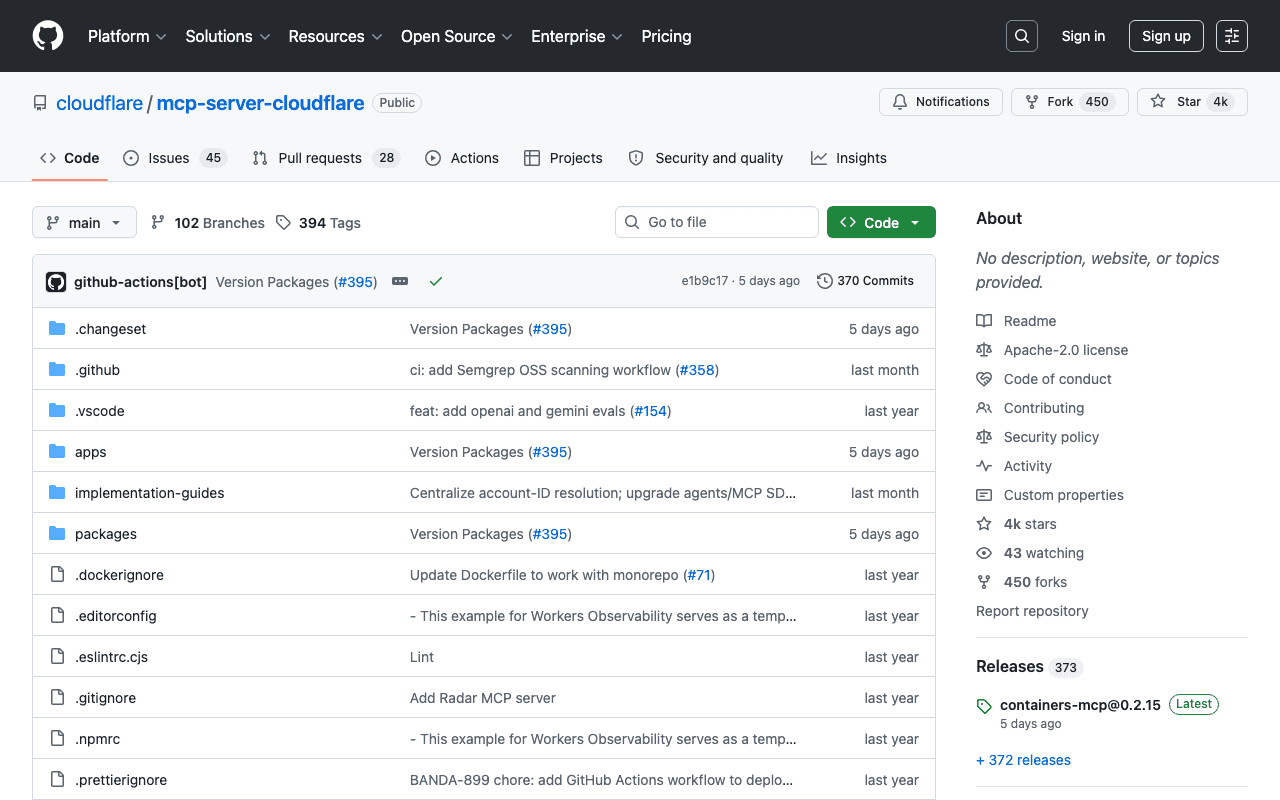
Task: Click the search magnifier icon in header
Action: coord(1022,36)
